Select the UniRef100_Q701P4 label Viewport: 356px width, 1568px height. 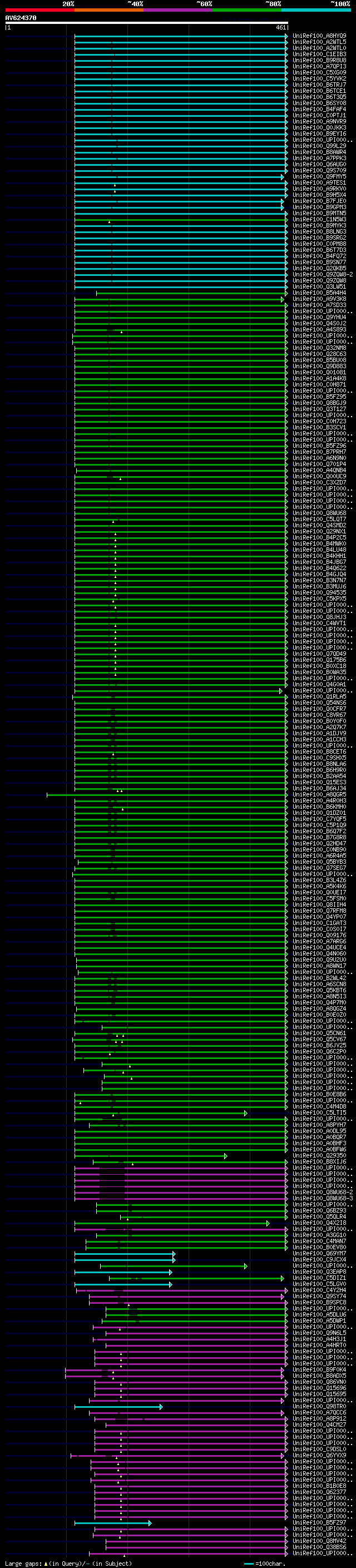click(319, 464)
